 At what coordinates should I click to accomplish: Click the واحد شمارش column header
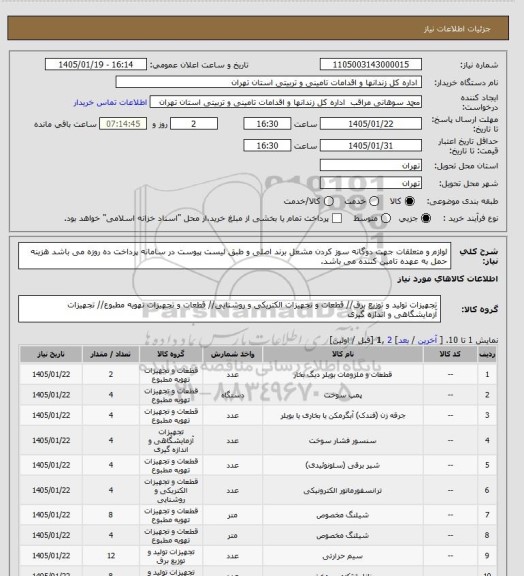tap(232, 354)
